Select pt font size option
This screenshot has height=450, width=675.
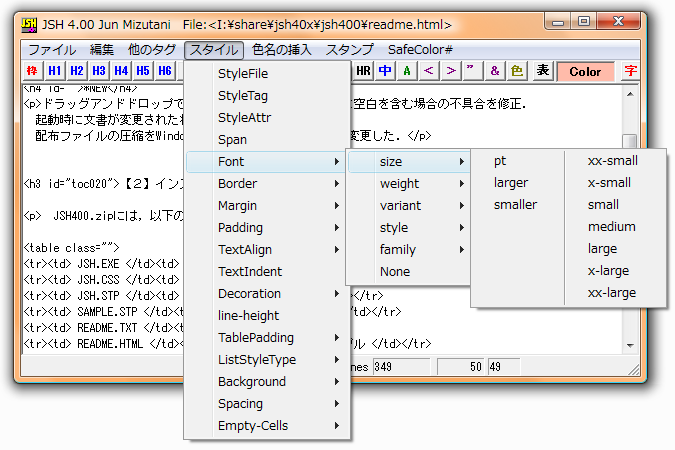tap(518, 161)
